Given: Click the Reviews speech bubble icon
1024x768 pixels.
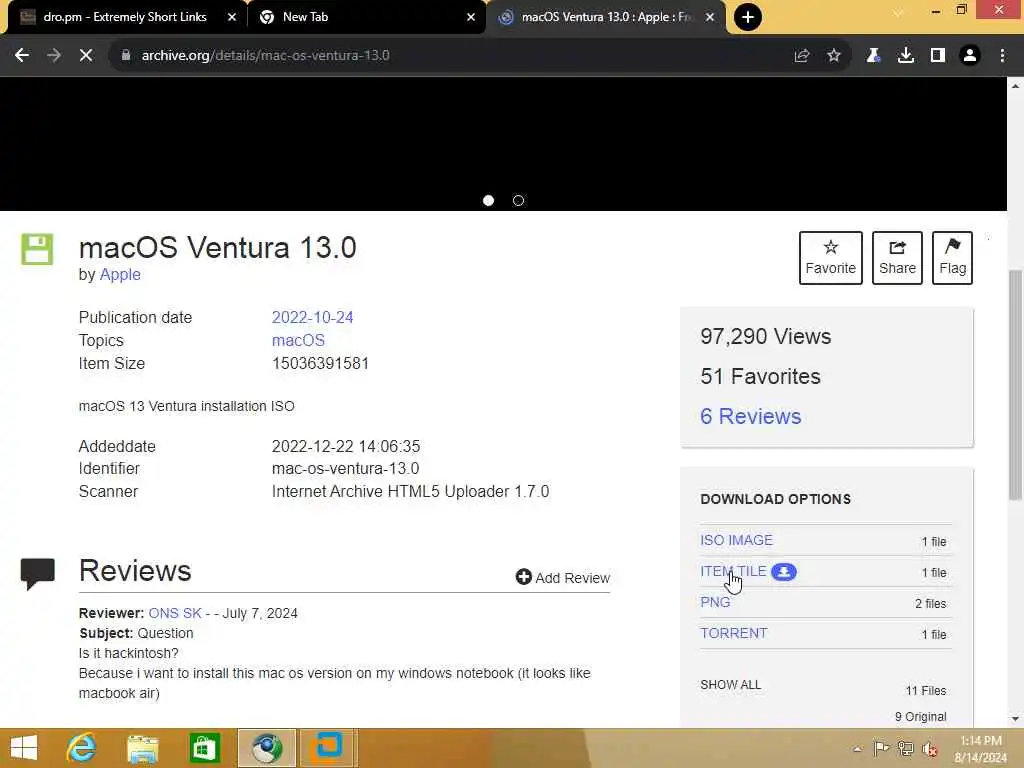Looking at the screenshot, I should (x=37, y=574).
